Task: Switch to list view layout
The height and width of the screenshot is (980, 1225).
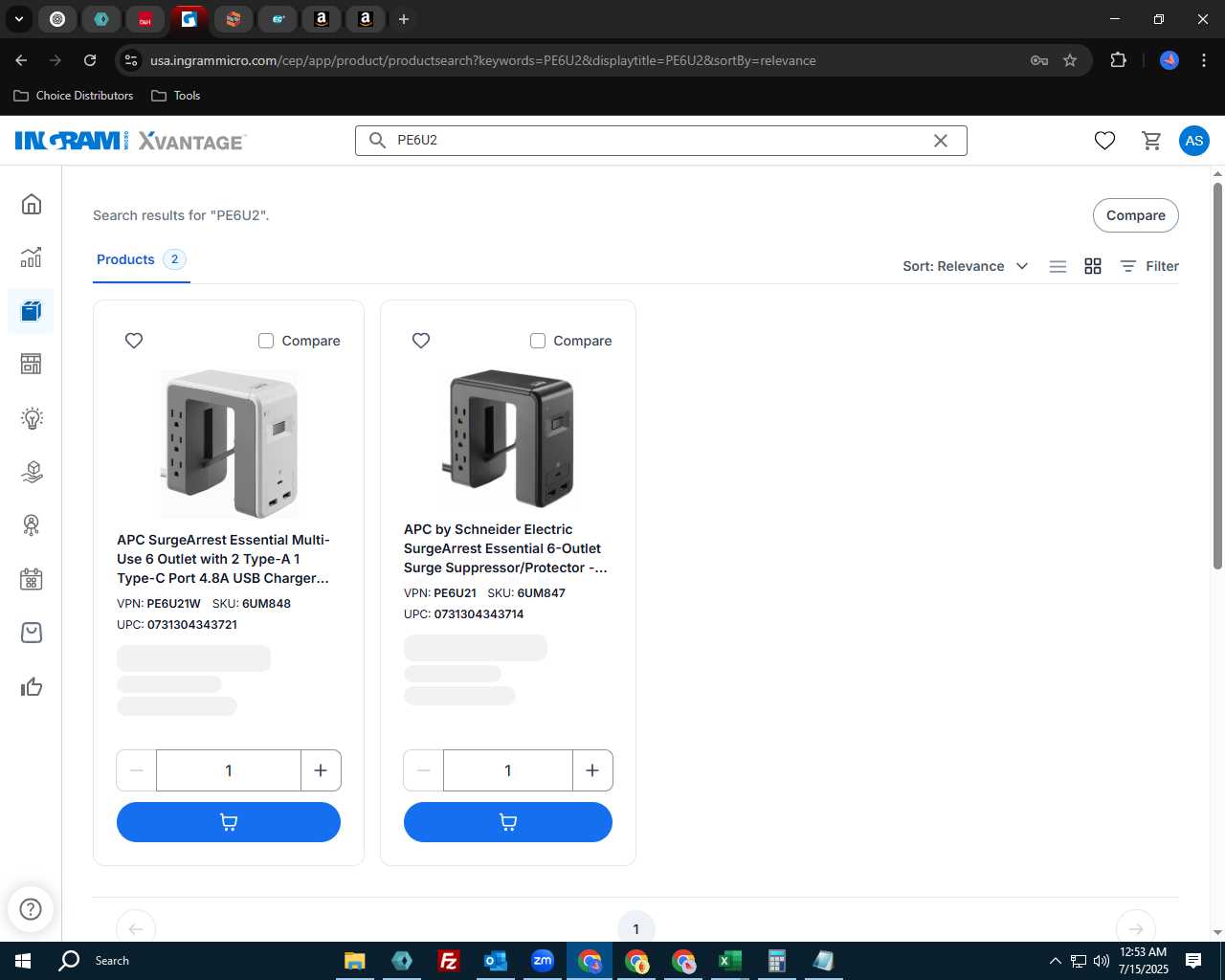Action: pyautogui.click(x=1058, y=266)
